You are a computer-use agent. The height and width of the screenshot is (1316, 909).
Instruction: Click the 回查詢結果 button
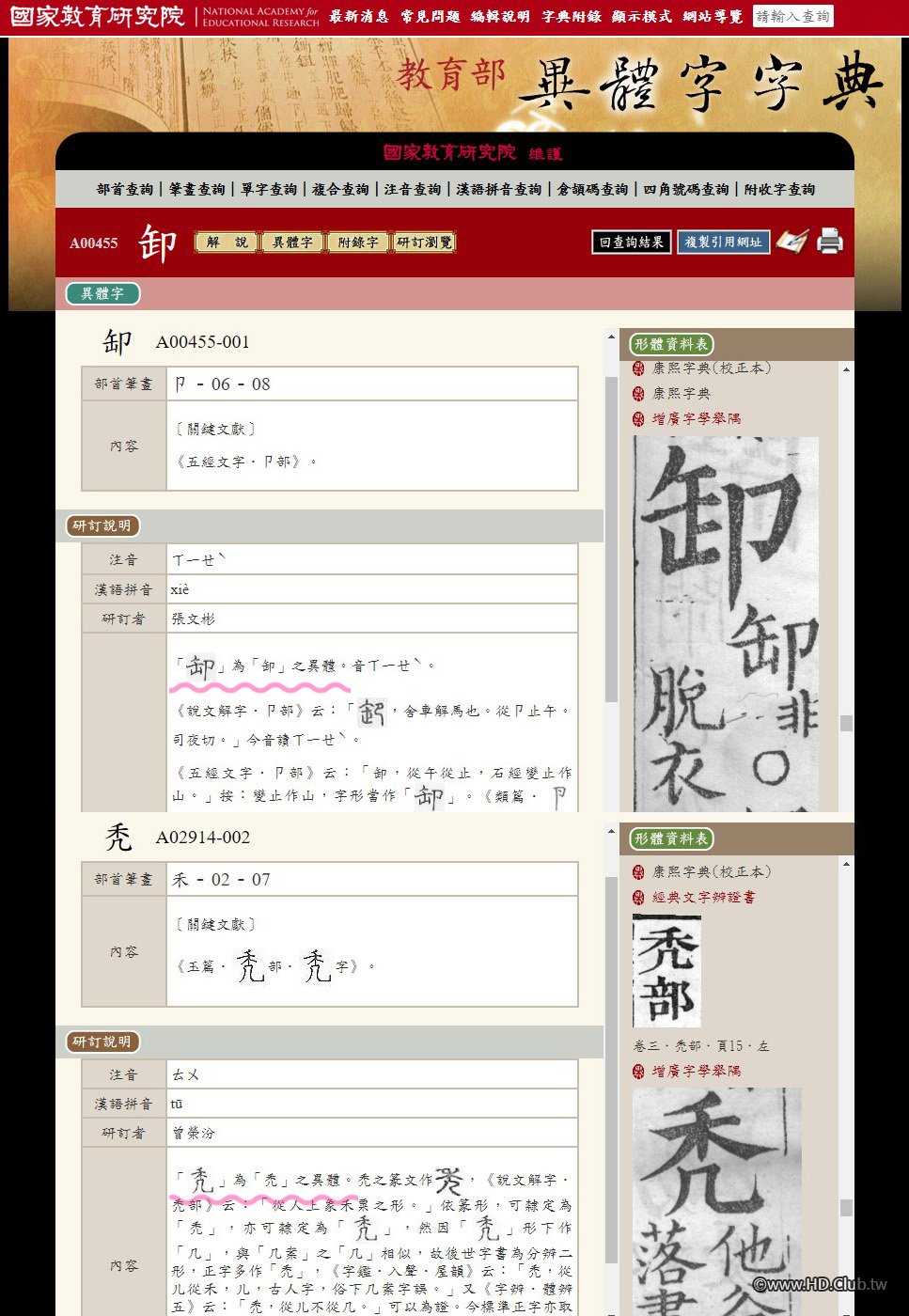[x=631, y=242]
